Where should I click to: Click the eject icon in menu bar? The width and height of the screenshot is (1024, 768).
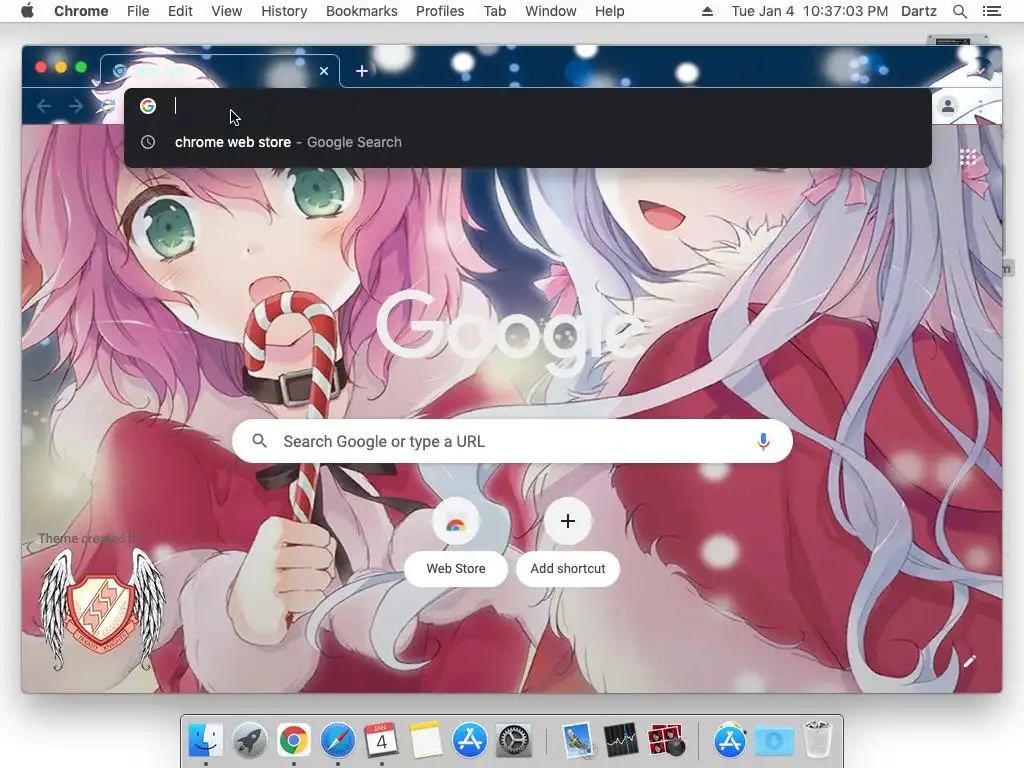pos(707,11)
